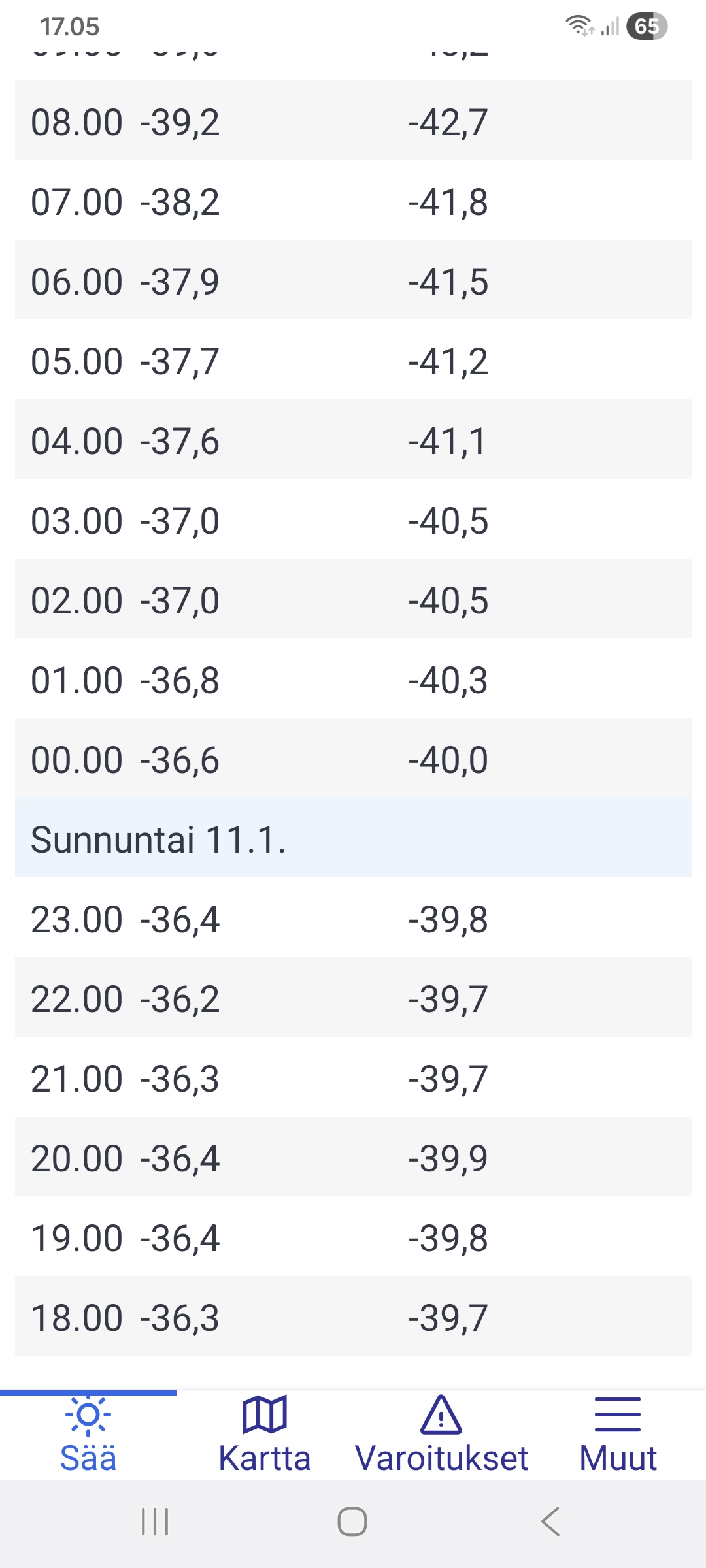Viewport: 706px width, 1568px height.
Task: Tap the battery indicator showing 65
Action: 647,27
